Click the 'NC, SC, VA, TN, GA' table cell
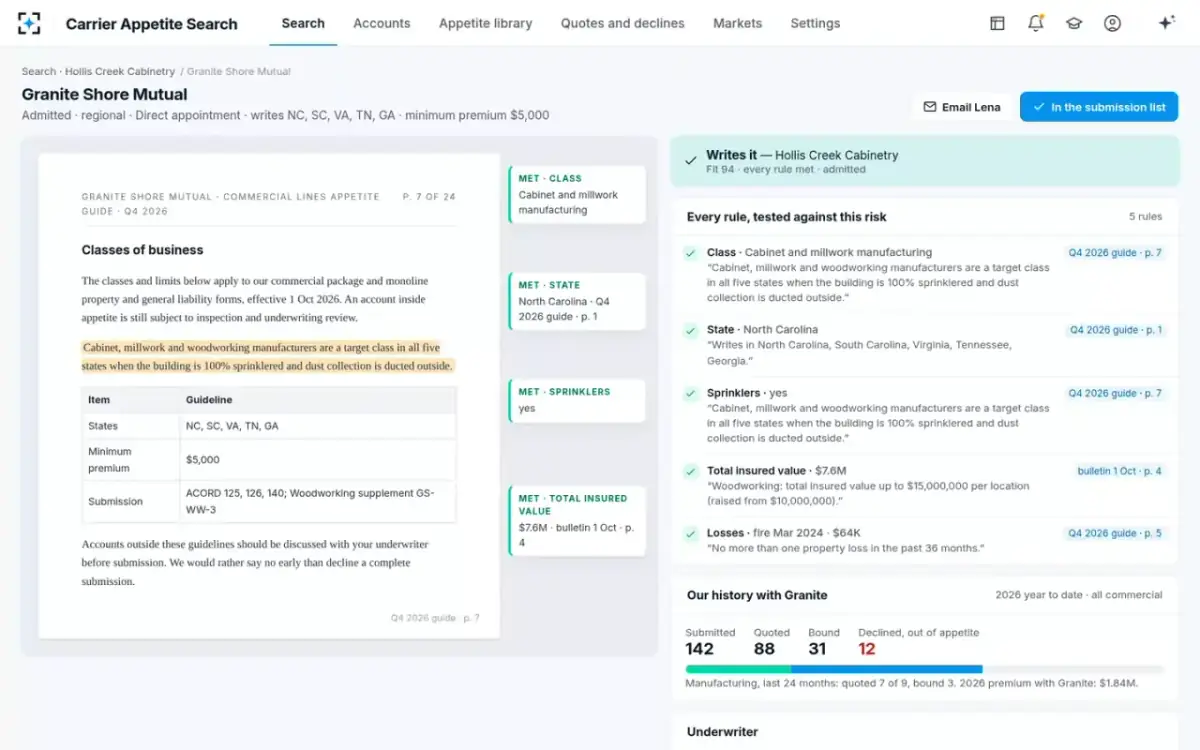Screen dimensions: 1200x750 [318, 426]
